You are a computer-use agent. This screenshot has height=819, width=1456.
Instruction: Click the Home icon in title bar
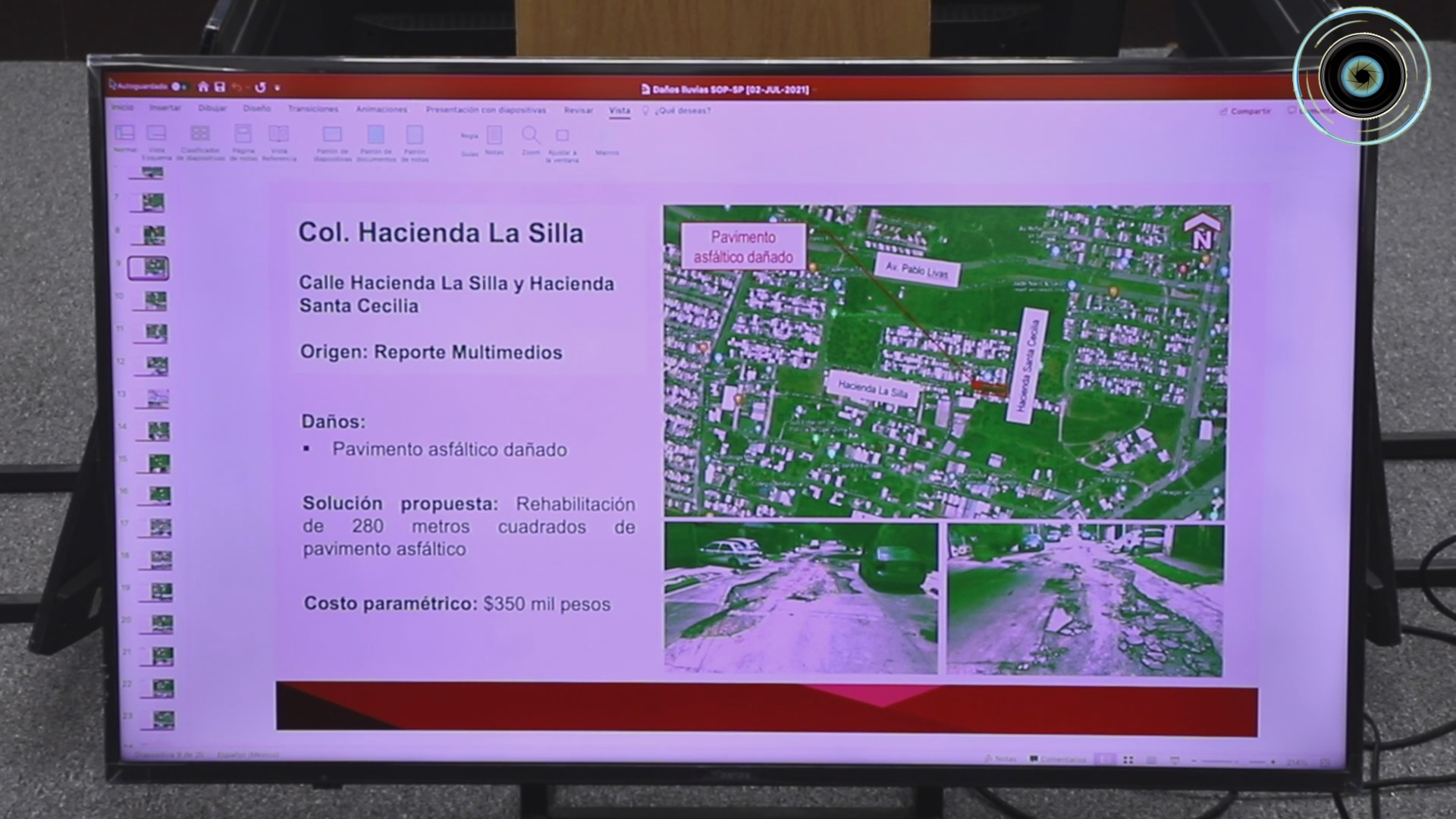pos(203,87)
